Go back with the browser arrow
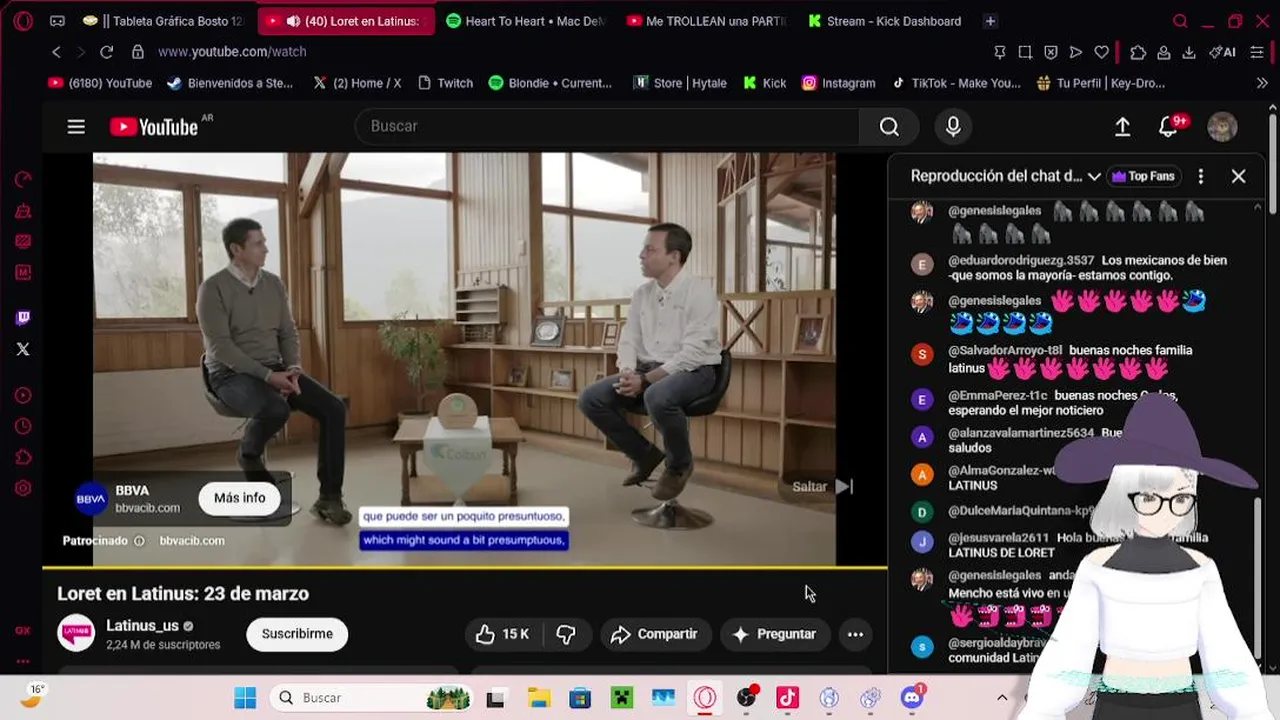 pyautogui.click(x=57, y=52)
